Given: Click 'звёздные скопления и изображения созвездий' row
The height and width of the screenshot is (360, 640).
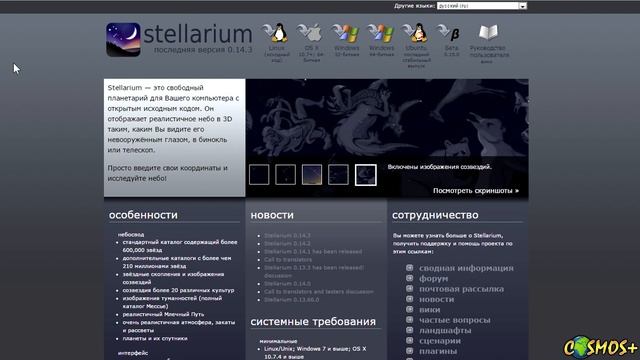Looking at the screenshot, I should coord(173,278).
